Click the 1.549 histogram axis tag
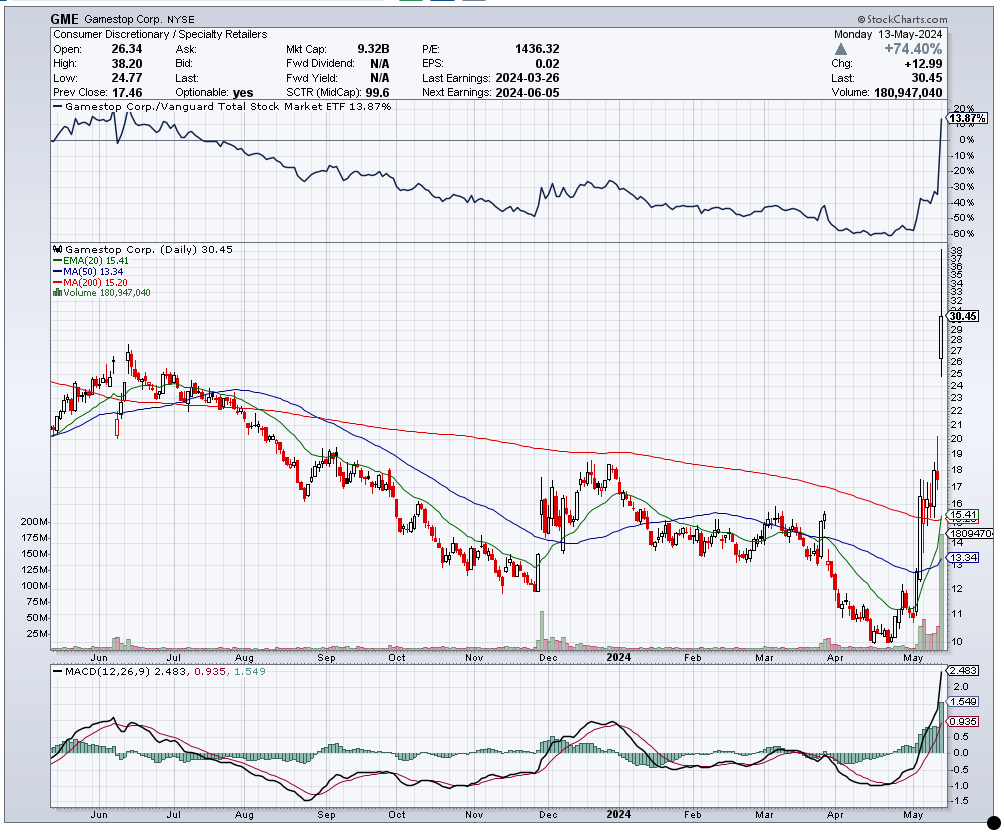Viewport: 1004px width, 834px height. (x=963, y=702)
